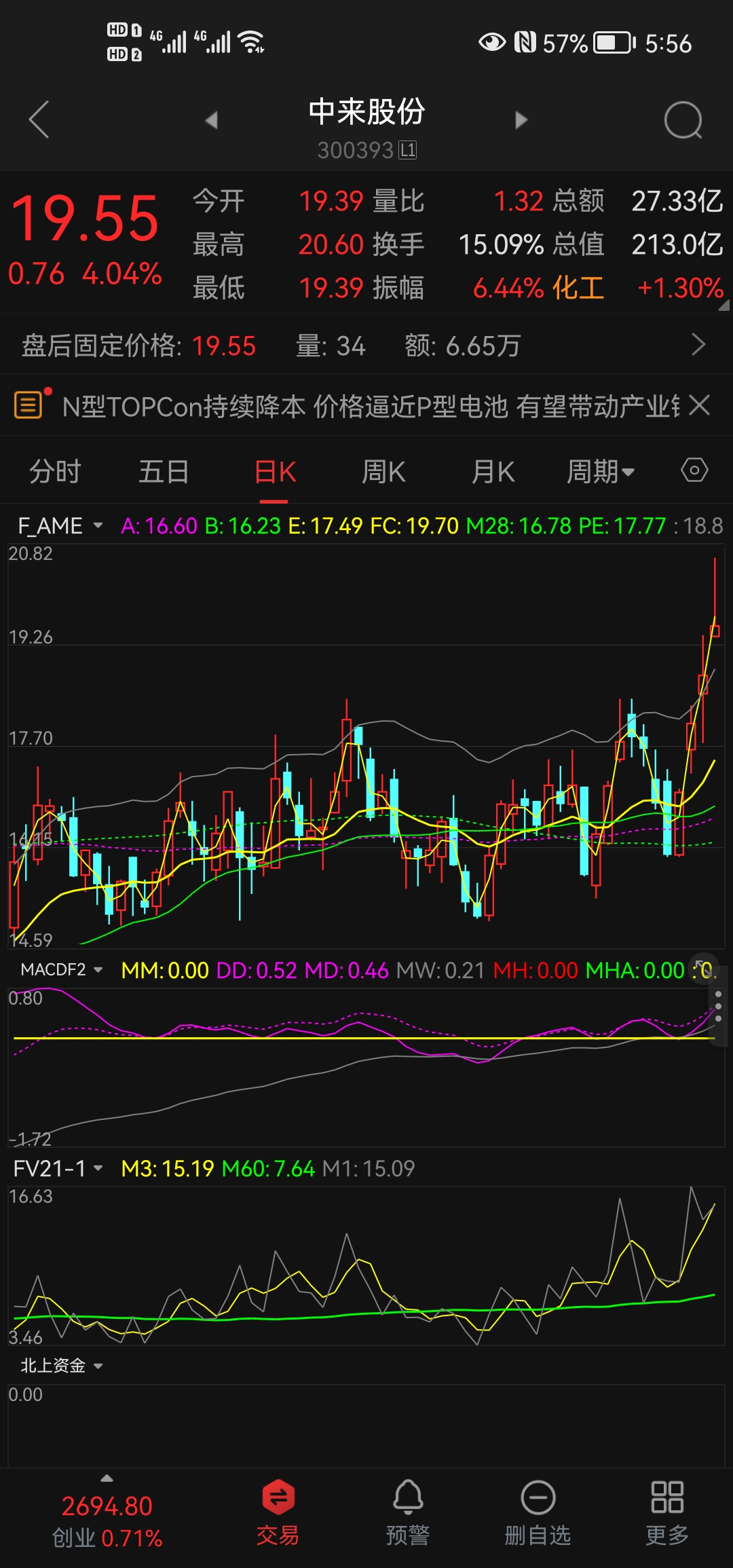This screenshot has height=1568, width=733.
Task: Open the 周期 period dropdown
Action: point(601,471)
